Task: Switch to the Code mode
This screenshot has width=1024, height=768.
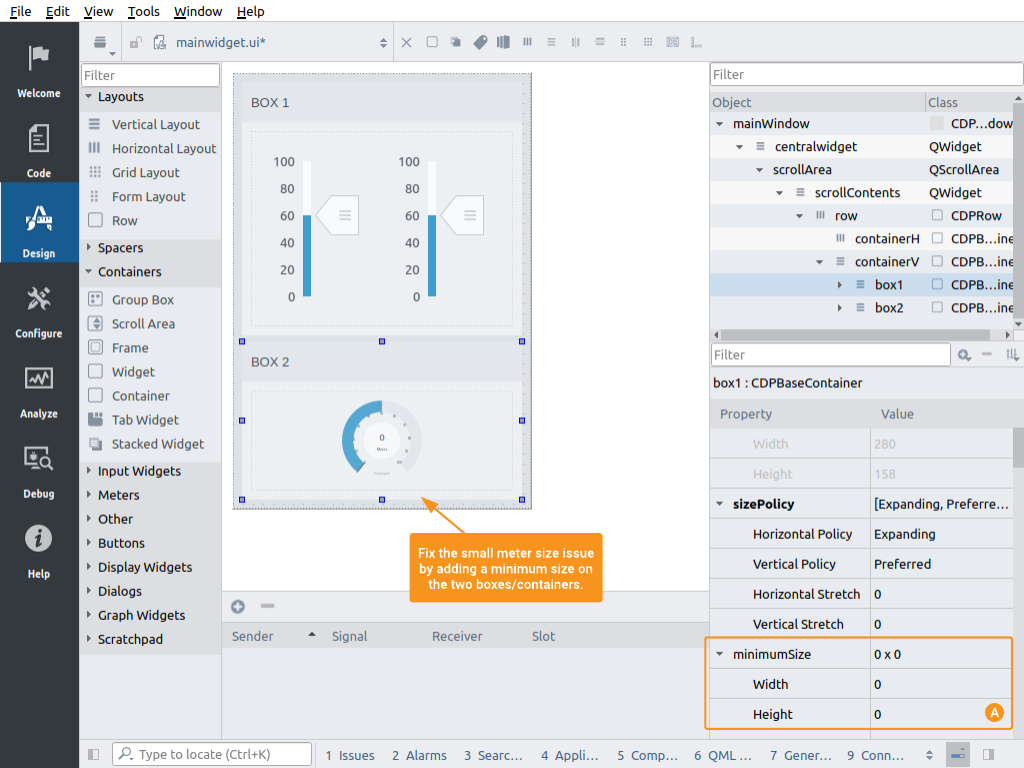Action: [x=39, y=150]
